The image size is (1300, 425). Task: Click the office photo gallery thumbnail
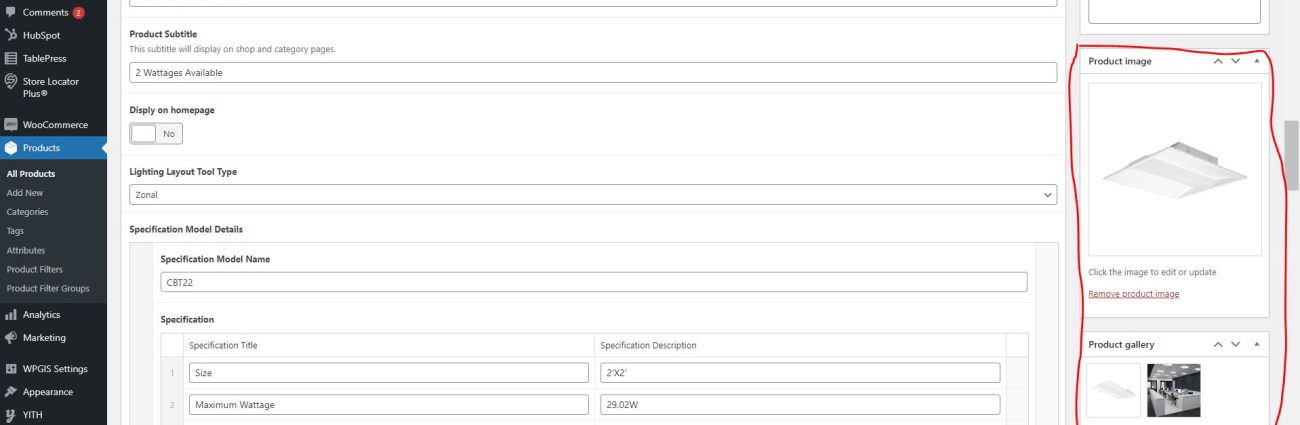[1173, 390]
